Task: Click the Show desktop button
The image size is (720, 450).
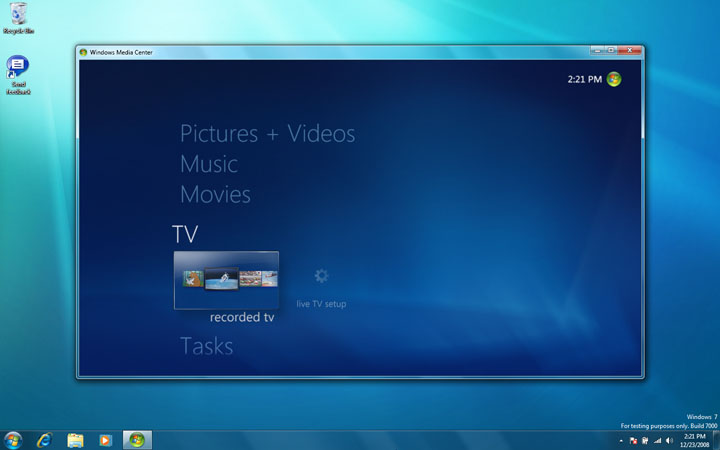Action: pos(716,440)
